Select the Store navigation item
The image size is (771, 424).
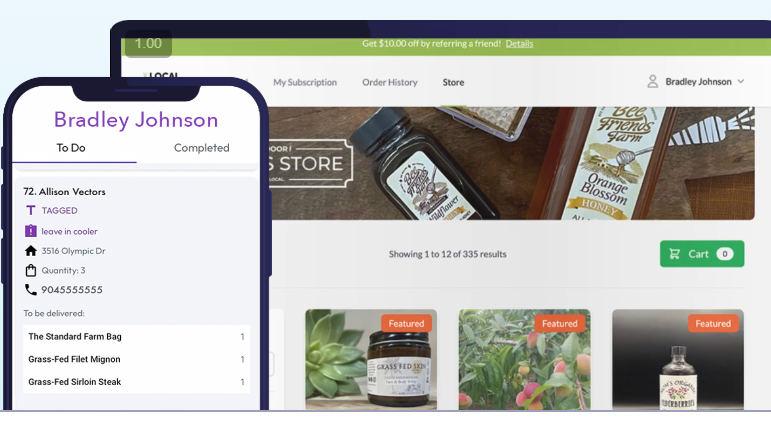click(453, 82)
